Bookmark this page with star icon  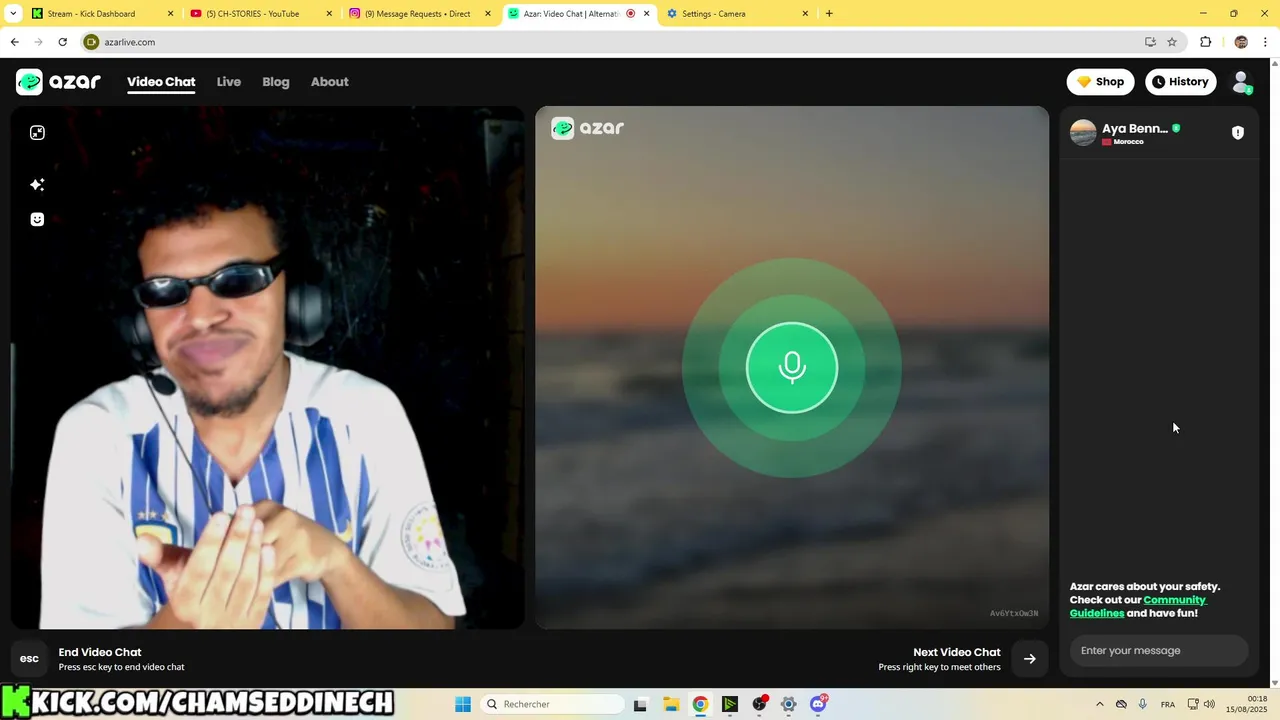[x=1172, y=42]
